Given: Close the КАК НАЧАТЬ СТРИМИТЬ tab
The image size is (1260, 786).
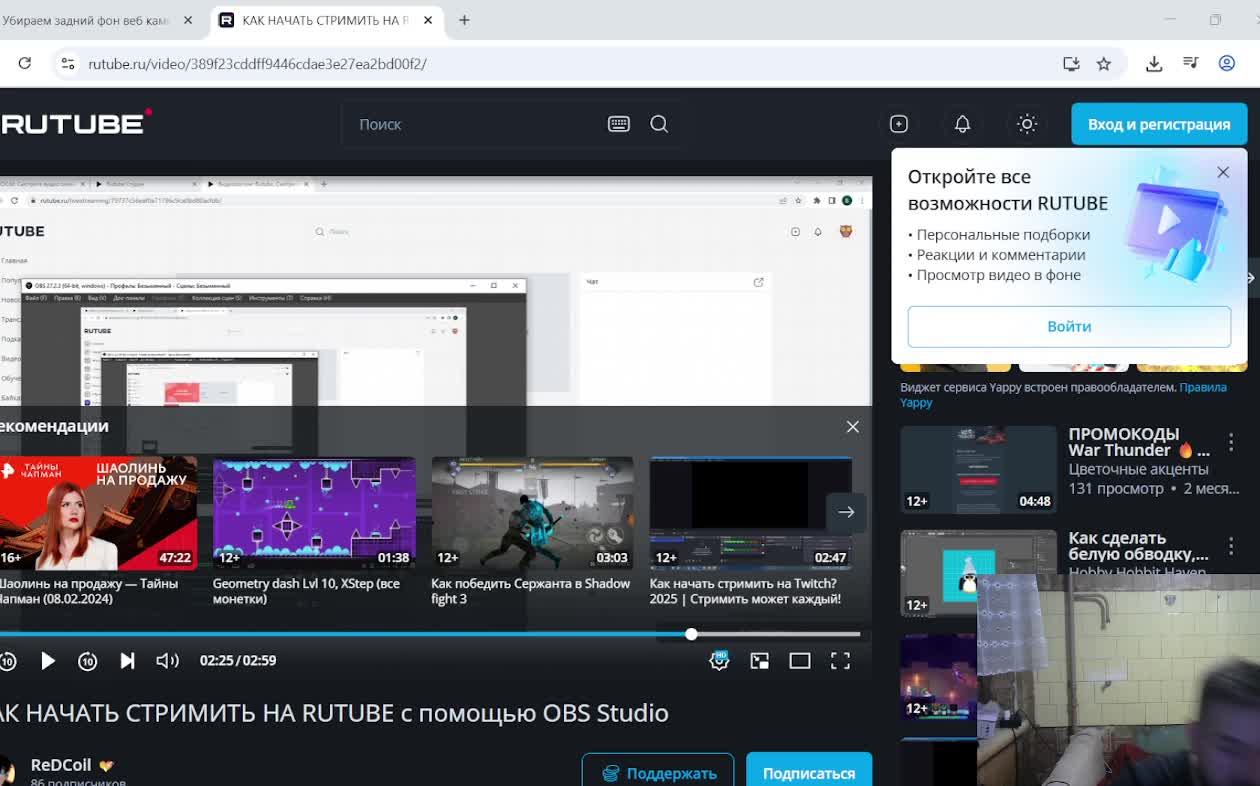Looking at the screenshot, I should point(428,20).
